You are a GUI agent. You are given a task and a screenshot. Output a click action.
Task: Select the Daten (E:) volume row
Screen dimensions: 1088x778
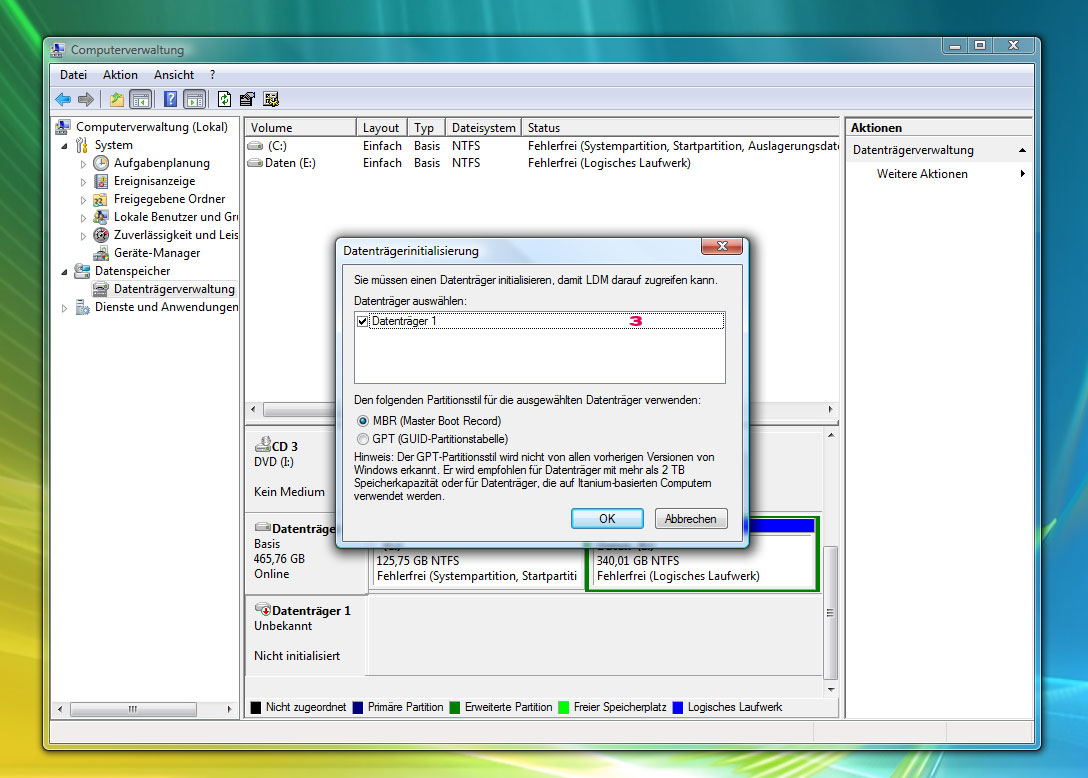coord(542,163)
